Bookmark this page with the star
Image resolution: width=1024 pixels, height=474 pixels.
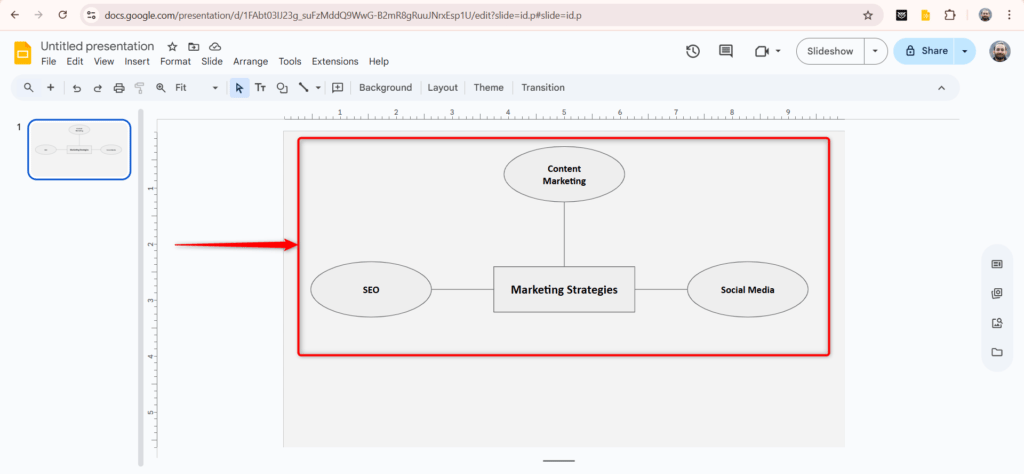point(867,15)
